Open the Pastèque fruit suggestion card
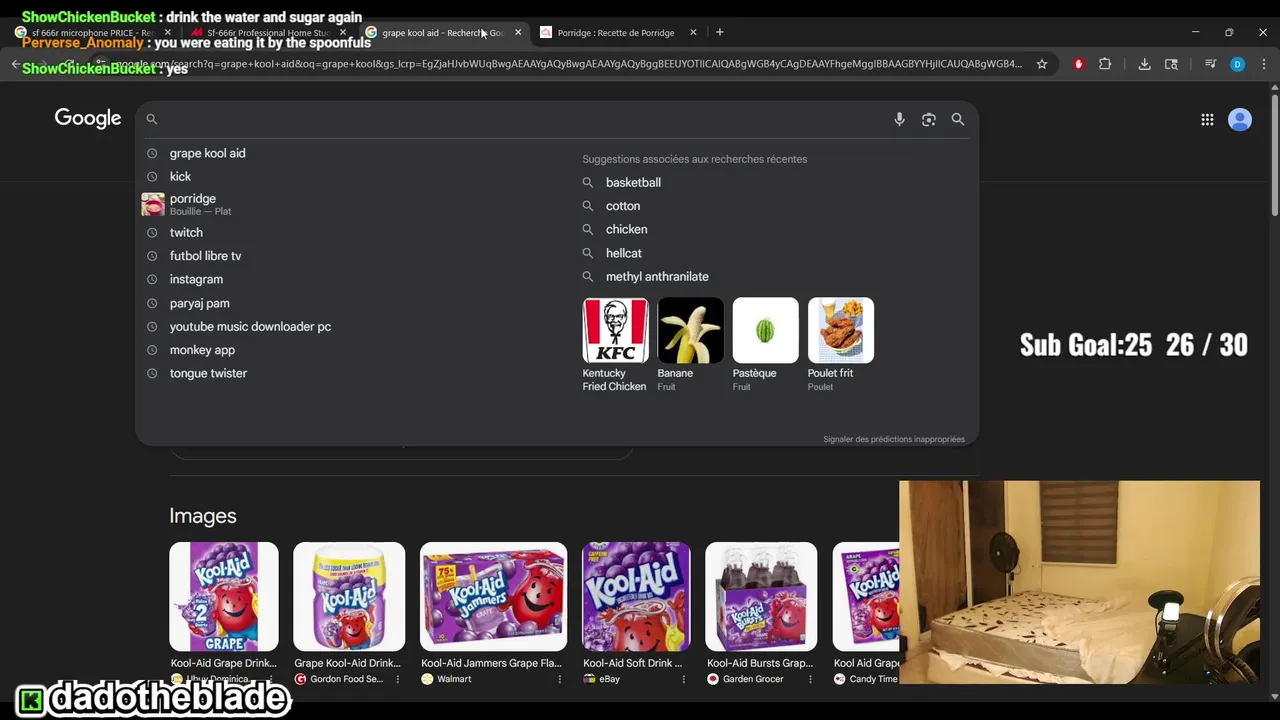The width and height of the screenshot is (1280, 720). (765, 344)
